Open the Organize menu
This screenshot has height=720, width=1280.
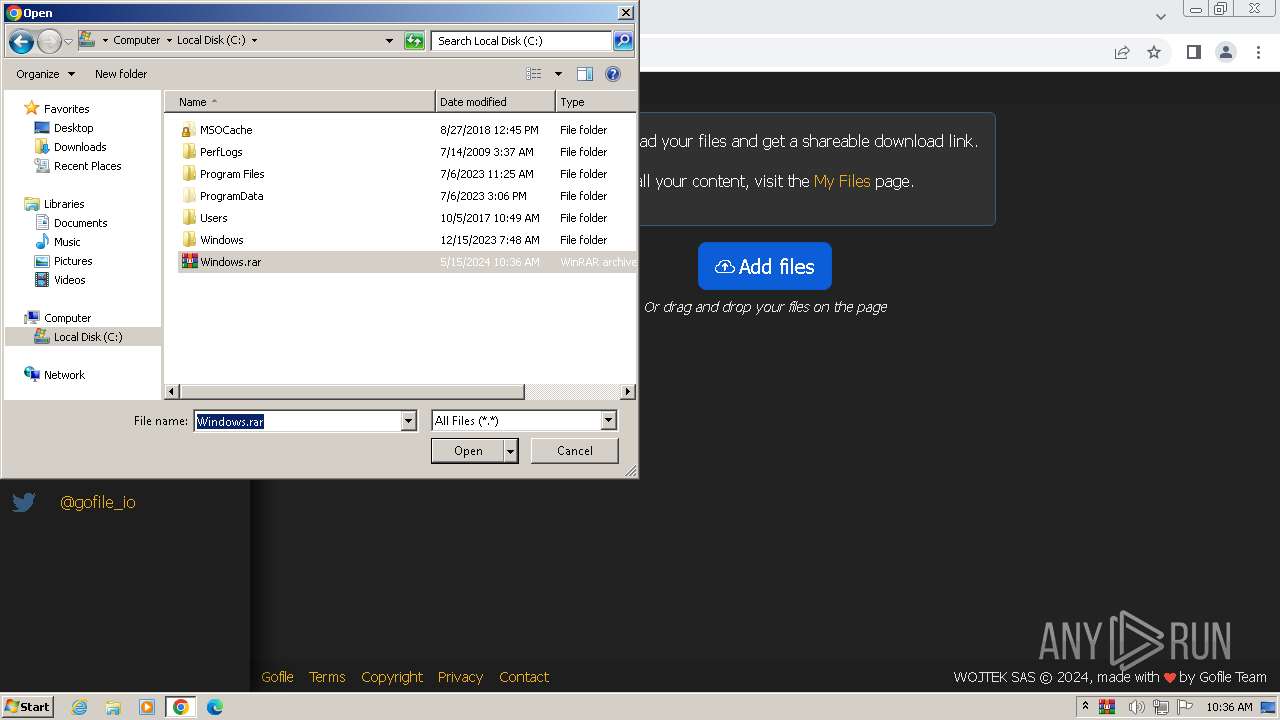[45, 74]
